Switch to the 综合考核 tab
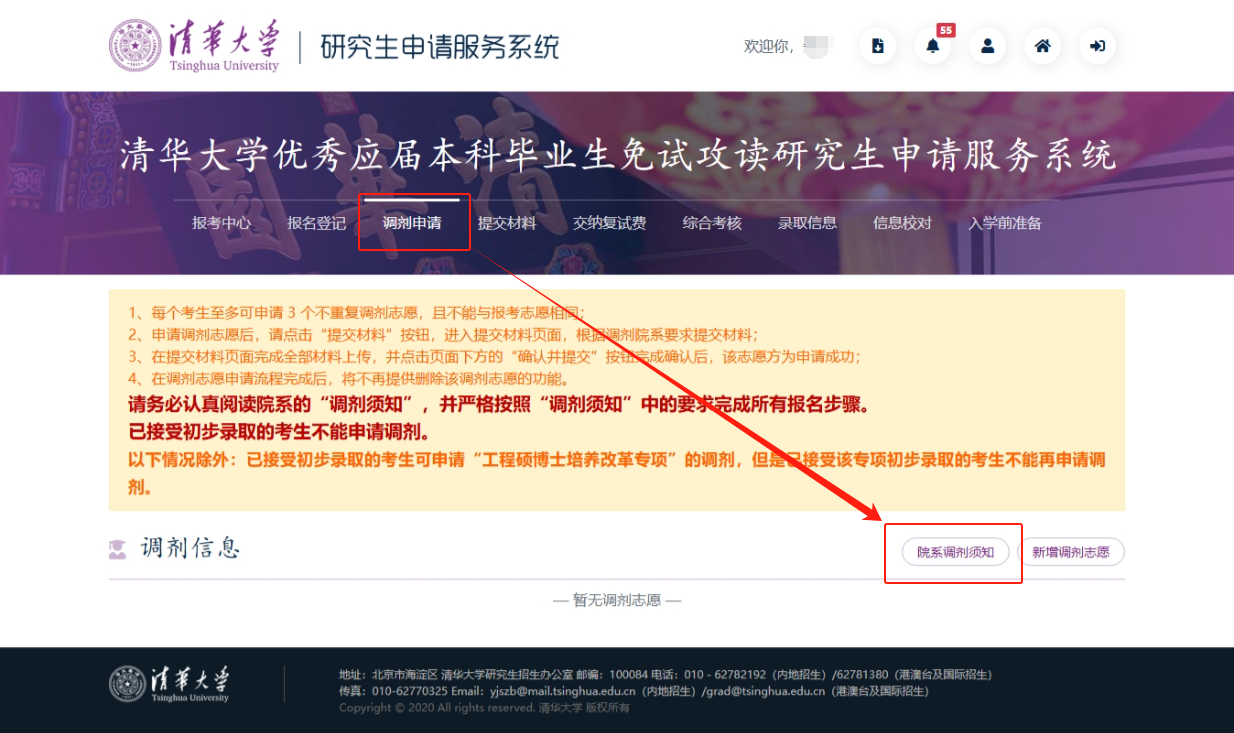This screenshot has width=1234, height=733. (712, 223)
